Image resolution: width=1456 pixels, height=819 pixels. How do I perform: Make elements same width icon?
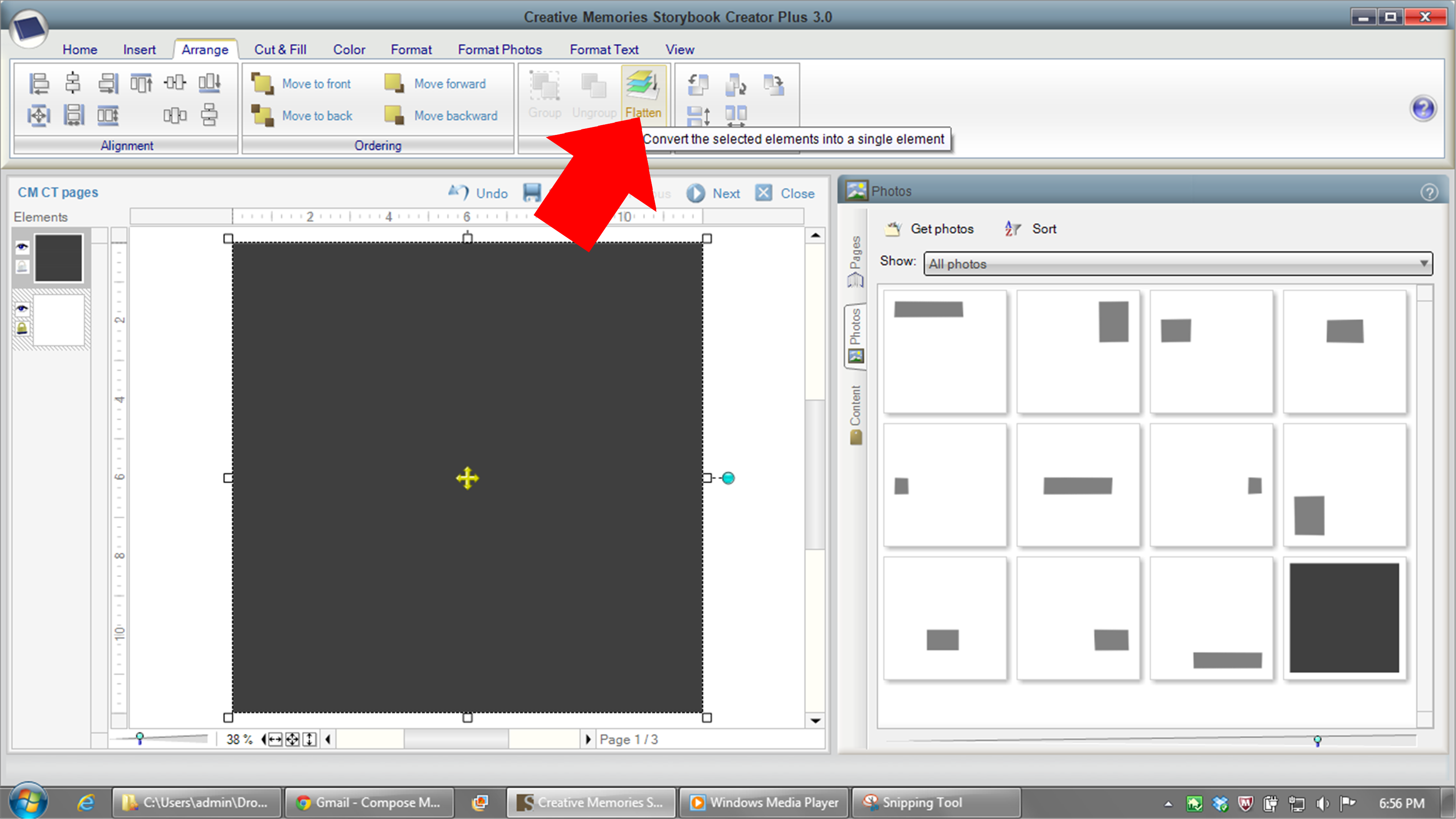73,115
